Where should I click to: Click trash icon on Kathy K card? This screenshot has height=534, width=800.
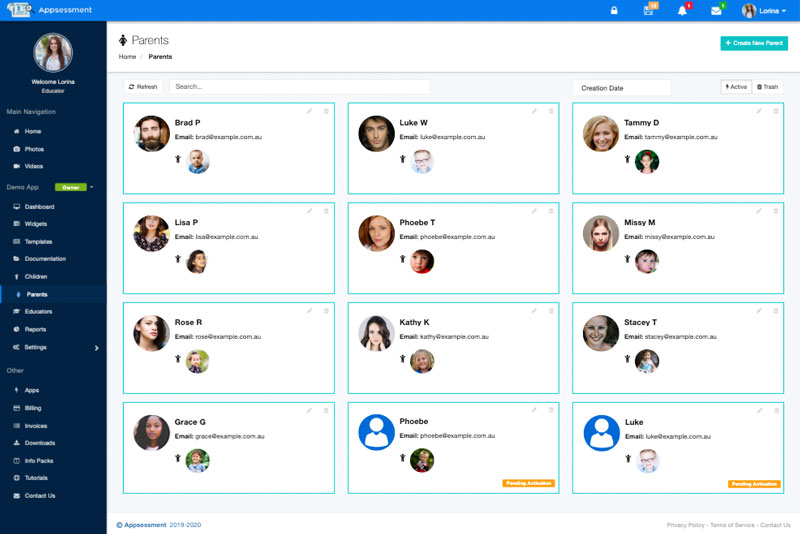(x=550, y=311)
